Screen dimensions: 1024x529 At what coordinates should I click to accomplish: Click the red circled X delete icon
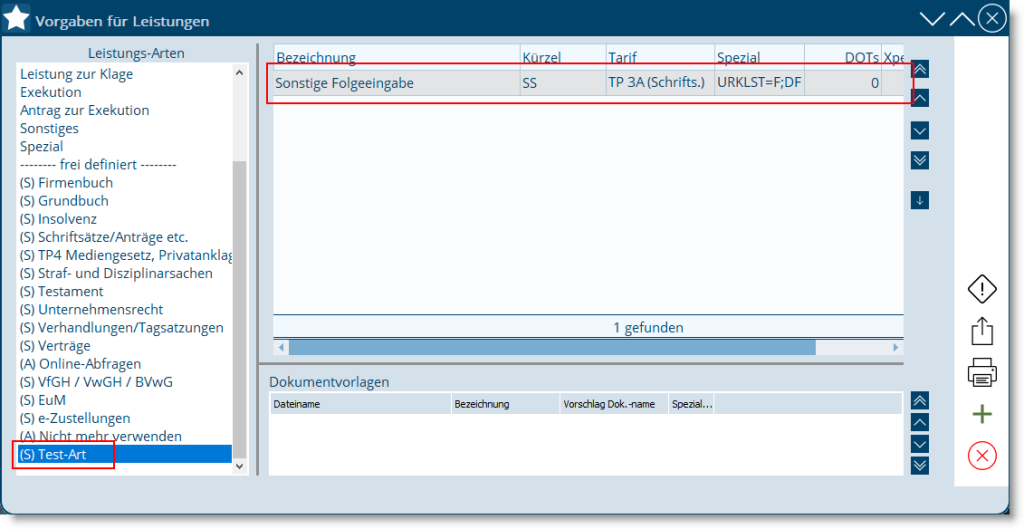click(982, 456)
